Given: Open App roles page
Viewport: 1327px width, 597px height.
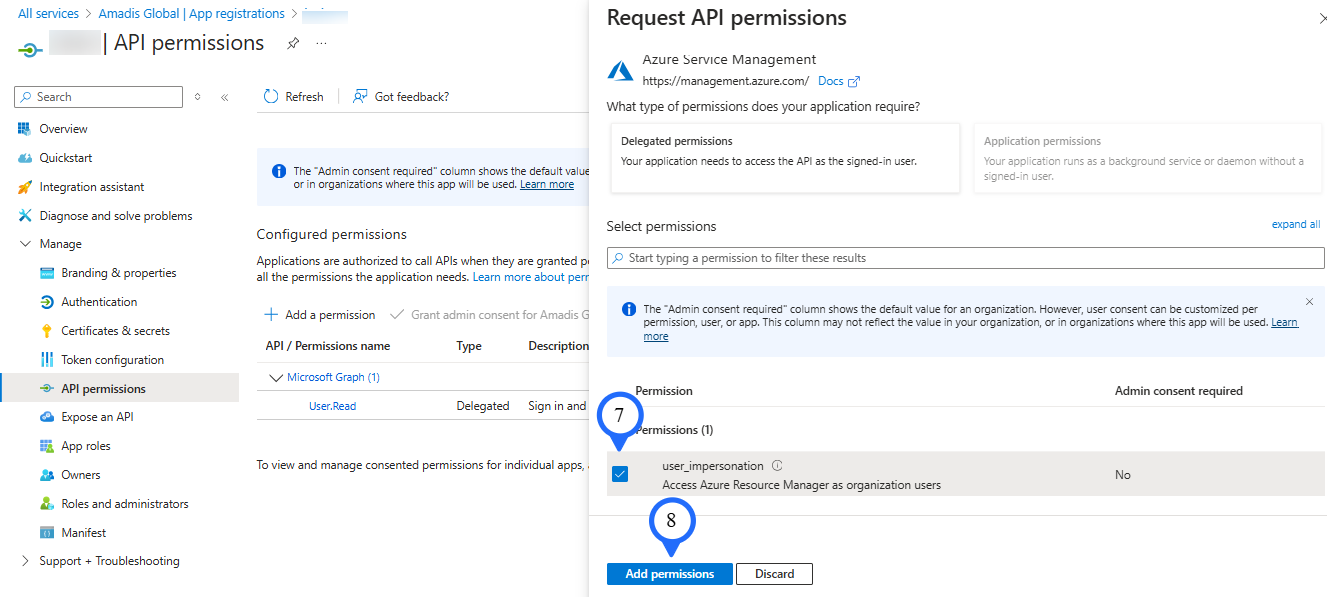Looking at the screenshot, I should click(x=86, y=446).
